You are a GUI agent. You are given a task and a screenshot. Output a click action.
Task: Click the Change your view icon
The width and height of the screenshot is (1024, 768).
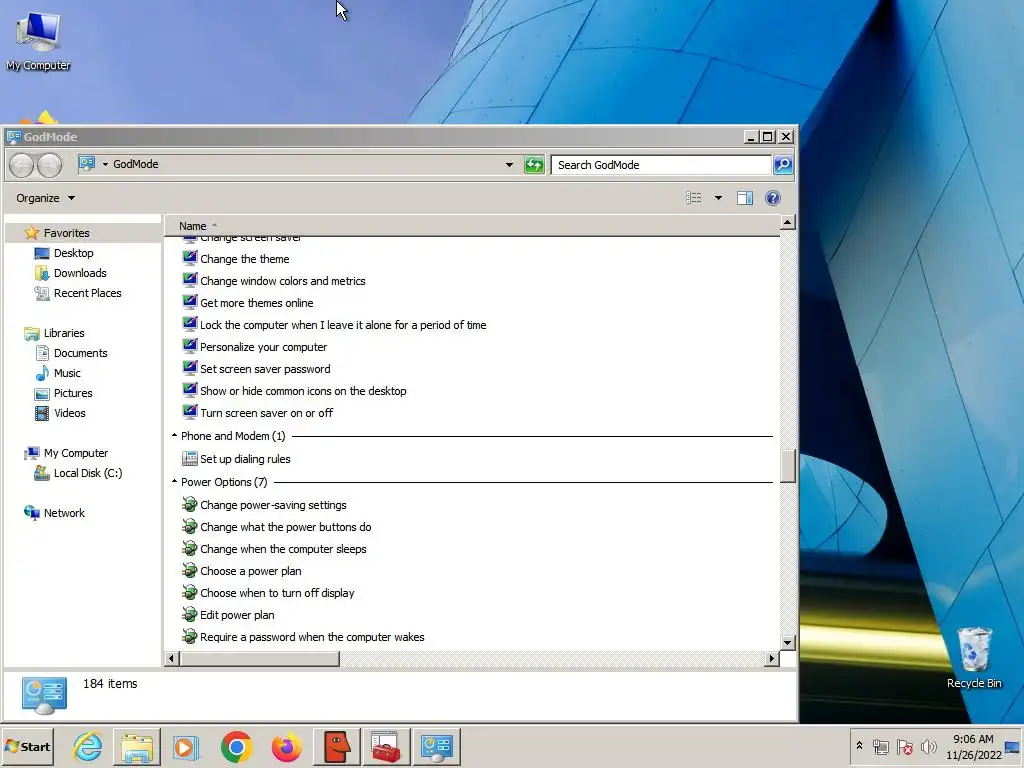694,198
